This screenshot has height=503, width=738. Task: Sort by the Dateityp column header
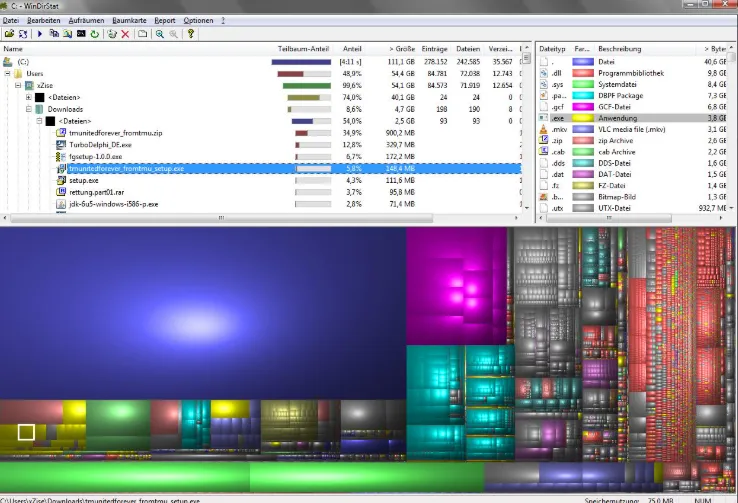pos(553,48)
